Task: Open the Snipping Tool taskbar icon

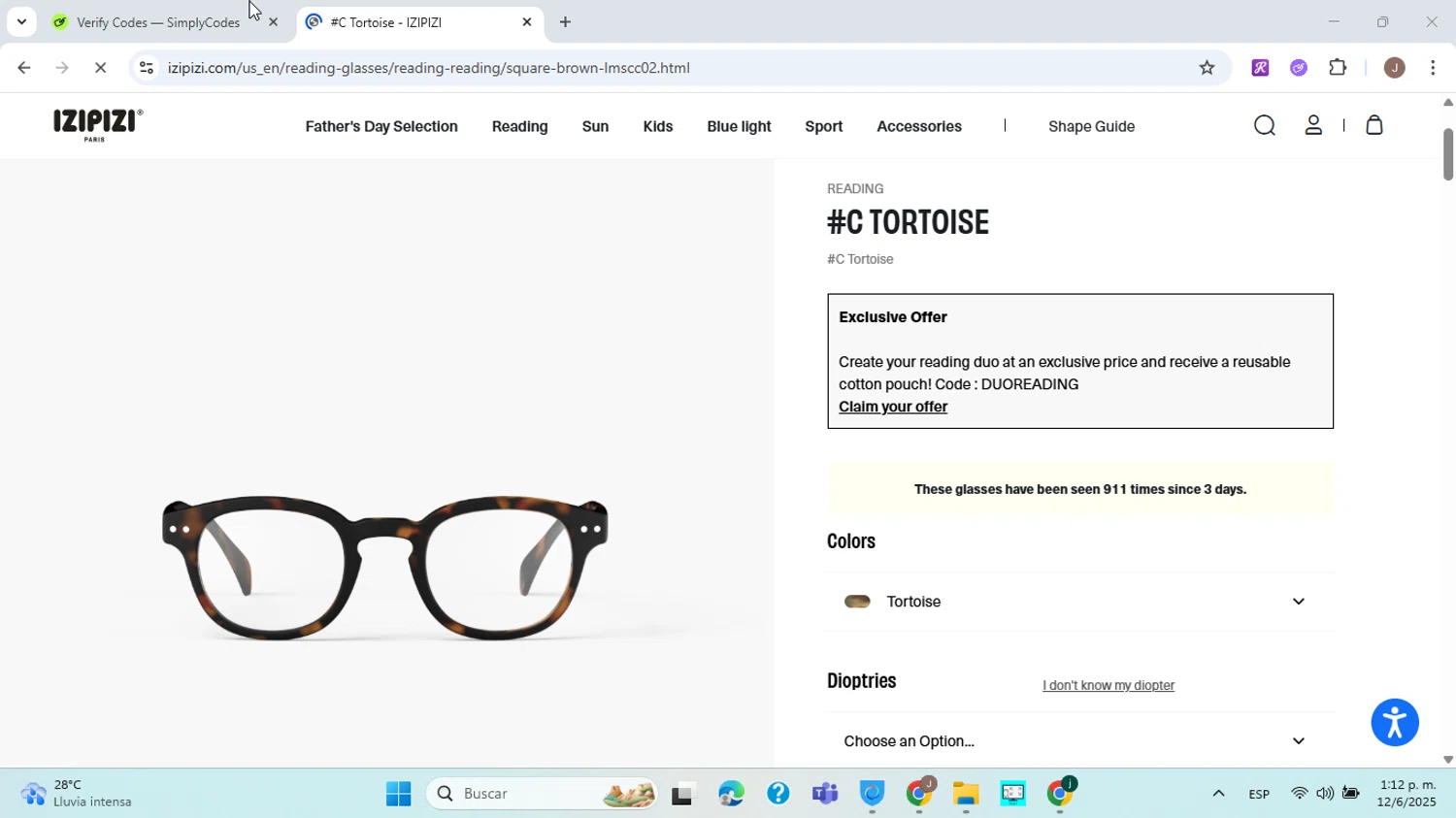Action: (1012, 794)
